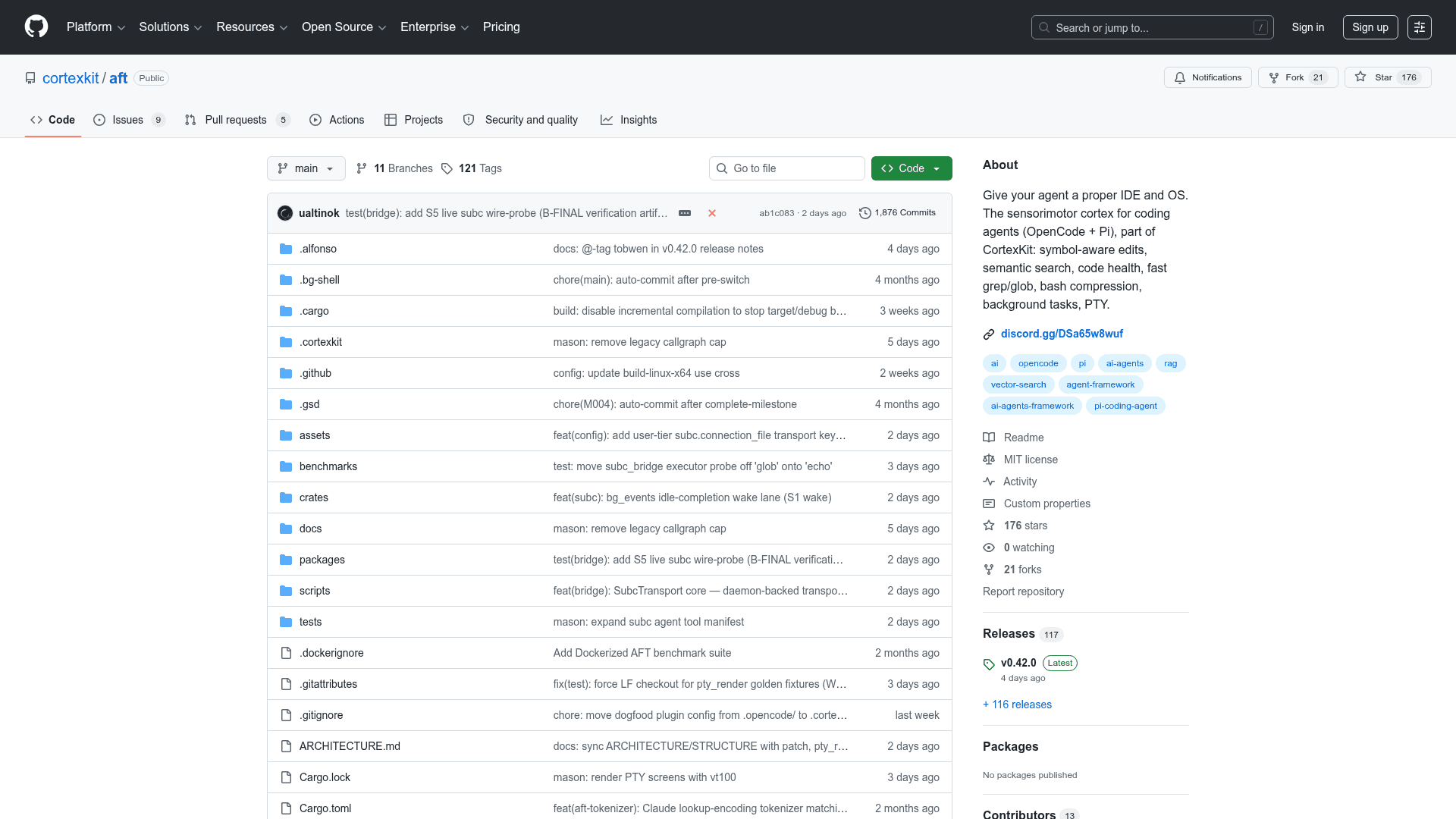Viewport: 1456px width, 819px height.
Task: Open the Insights tab
Action: (x=629, y=120)
